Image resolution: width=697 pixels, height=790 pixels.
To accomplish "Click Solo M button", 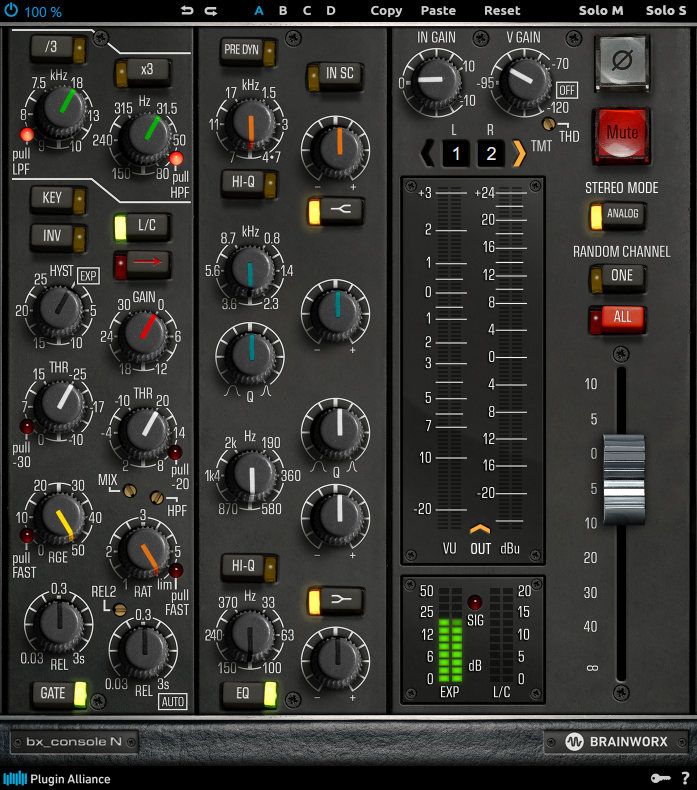I will coord(601,11).
